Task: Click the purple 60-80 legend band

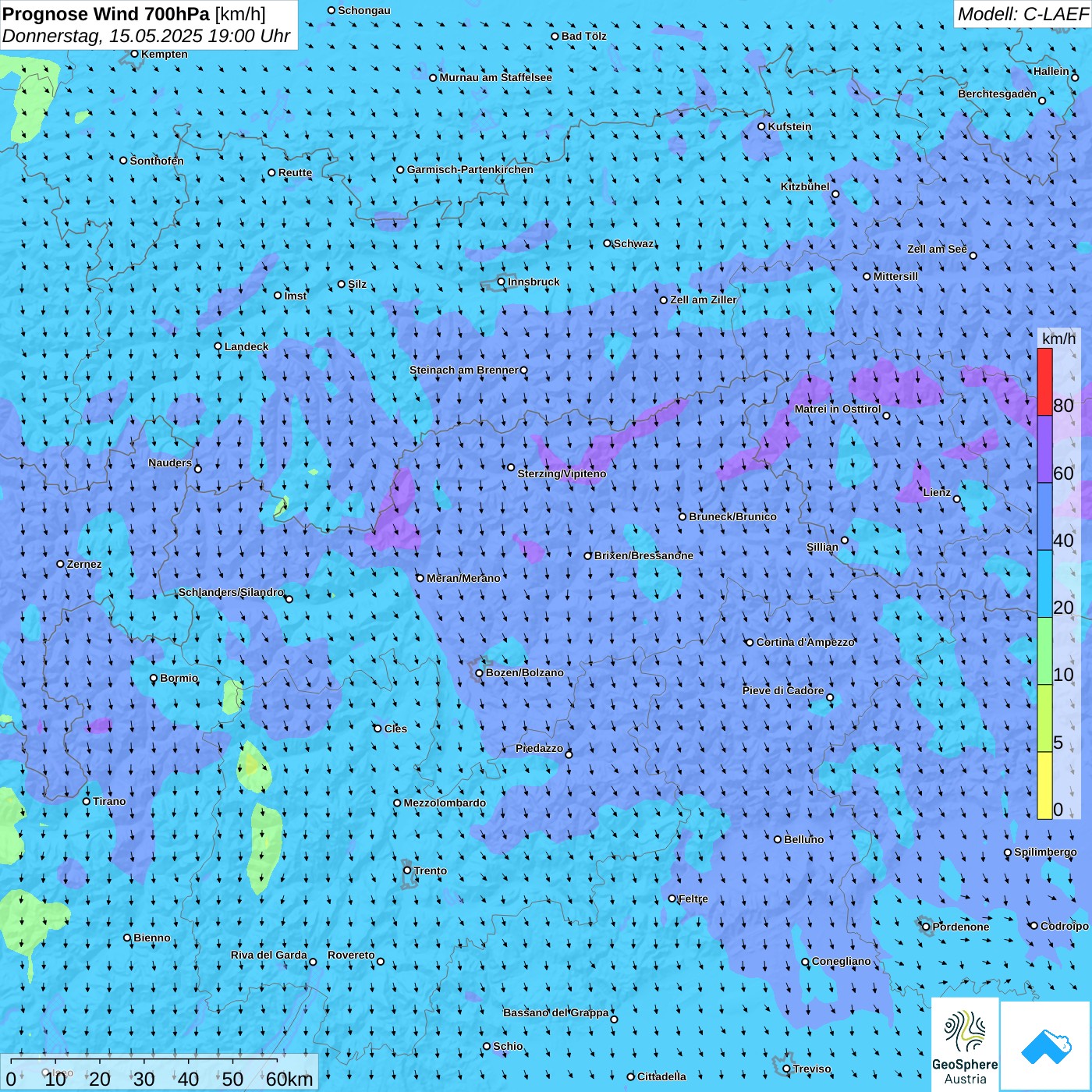Action: 1044,449
